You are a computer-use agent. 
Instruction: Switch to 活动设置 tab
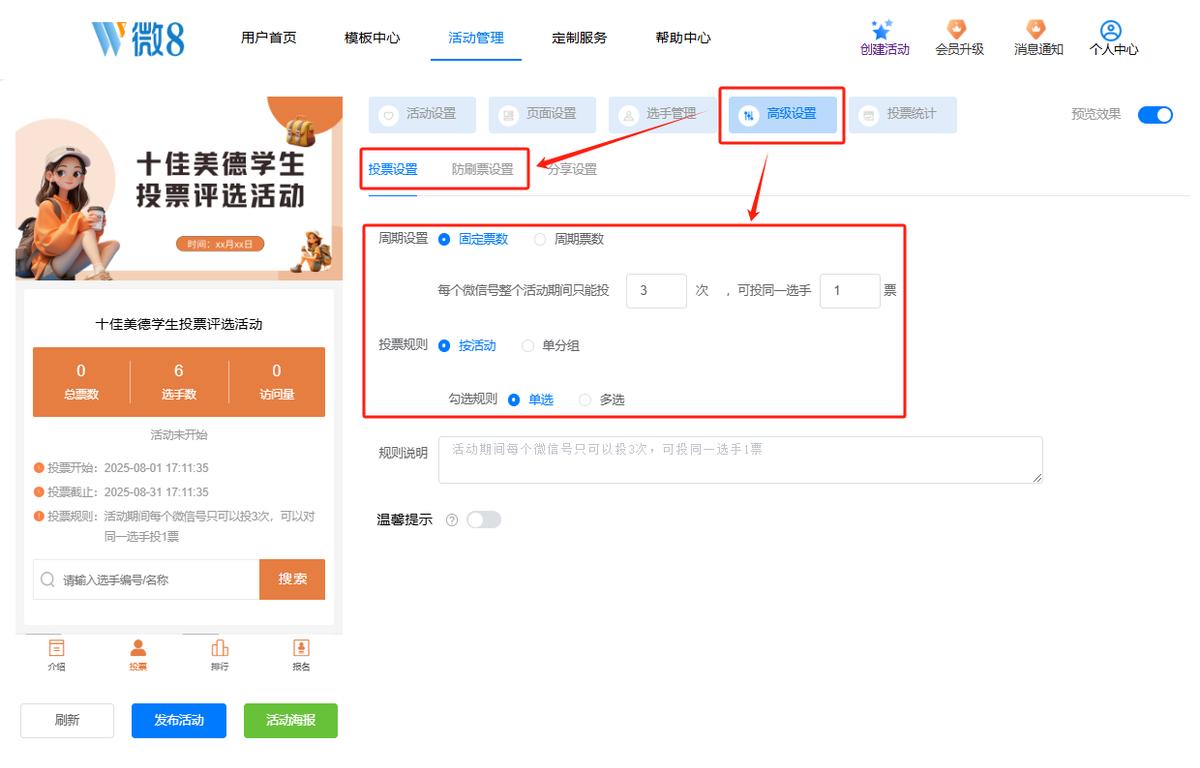click(x=422, y=115)
